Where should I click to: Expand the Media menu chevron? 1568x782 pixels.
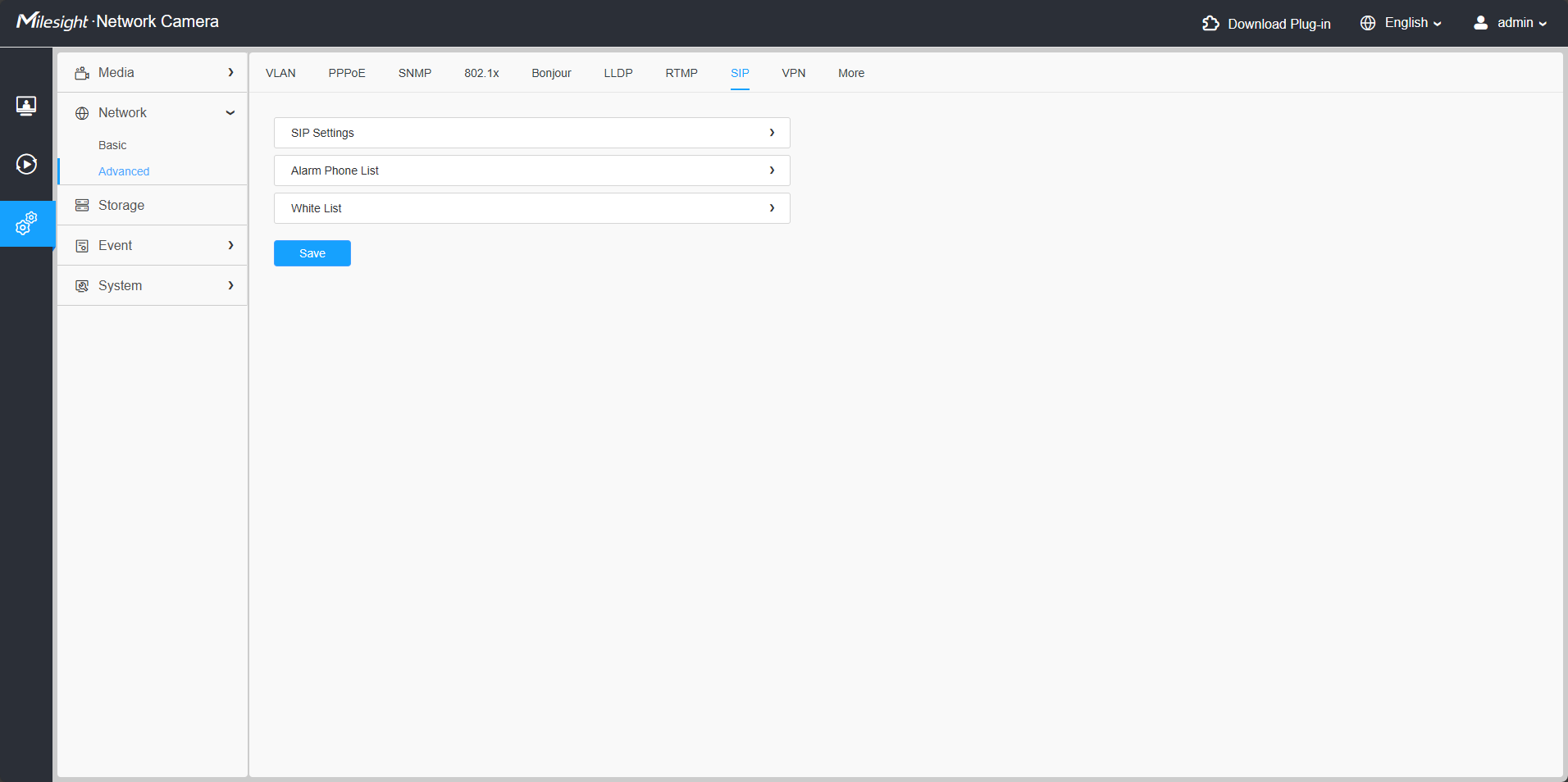(231, 72)
